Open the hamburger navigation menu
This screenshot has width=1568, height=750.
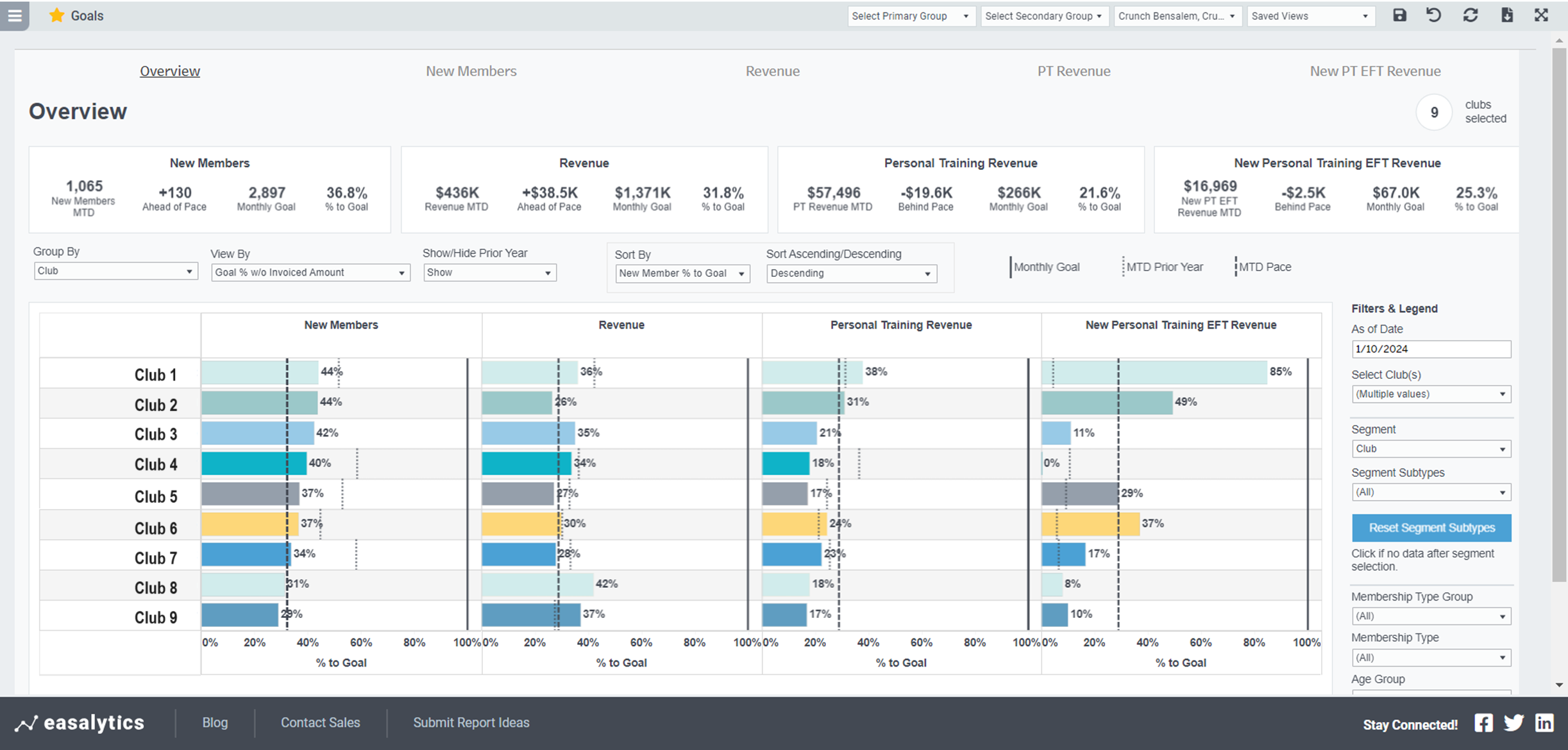tap(14, 16)
